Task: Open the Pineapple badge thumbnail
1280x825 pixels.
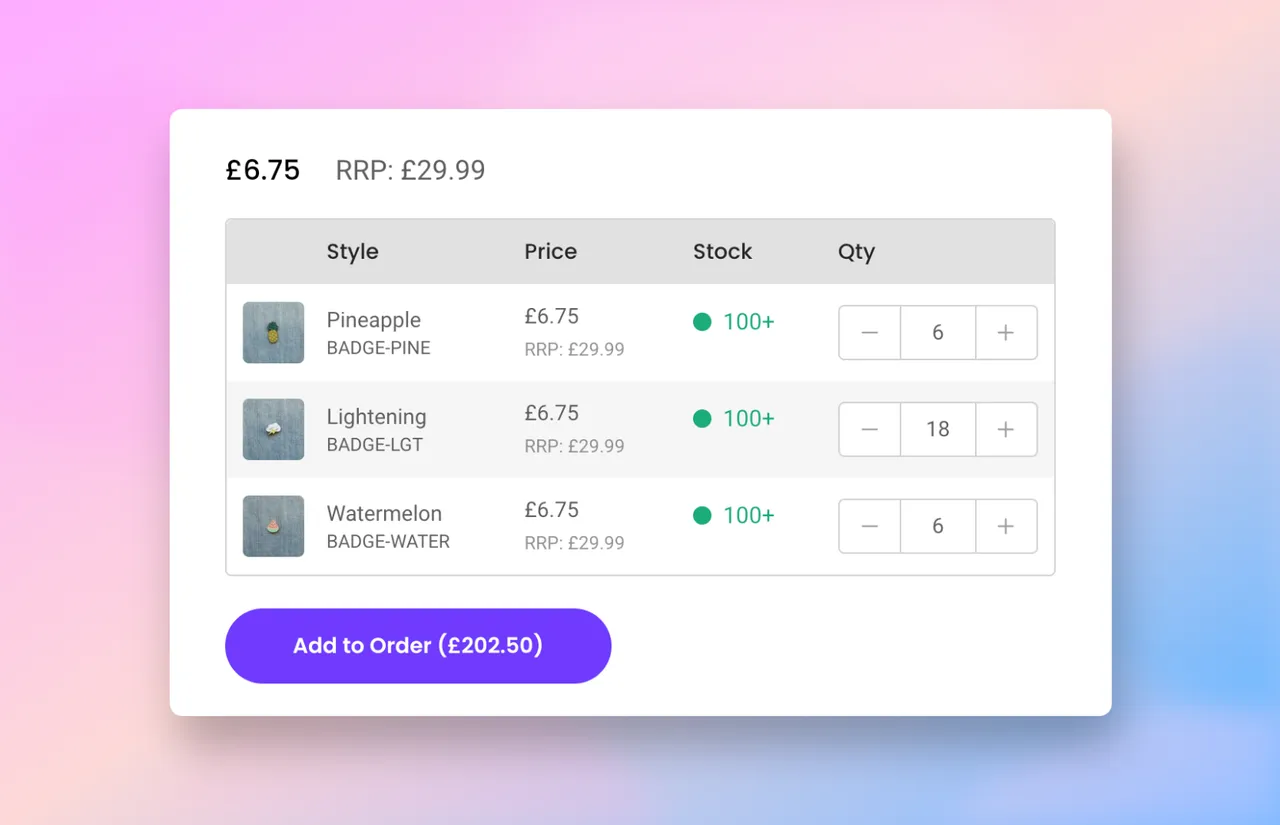Action: click(x=273, y=332)
